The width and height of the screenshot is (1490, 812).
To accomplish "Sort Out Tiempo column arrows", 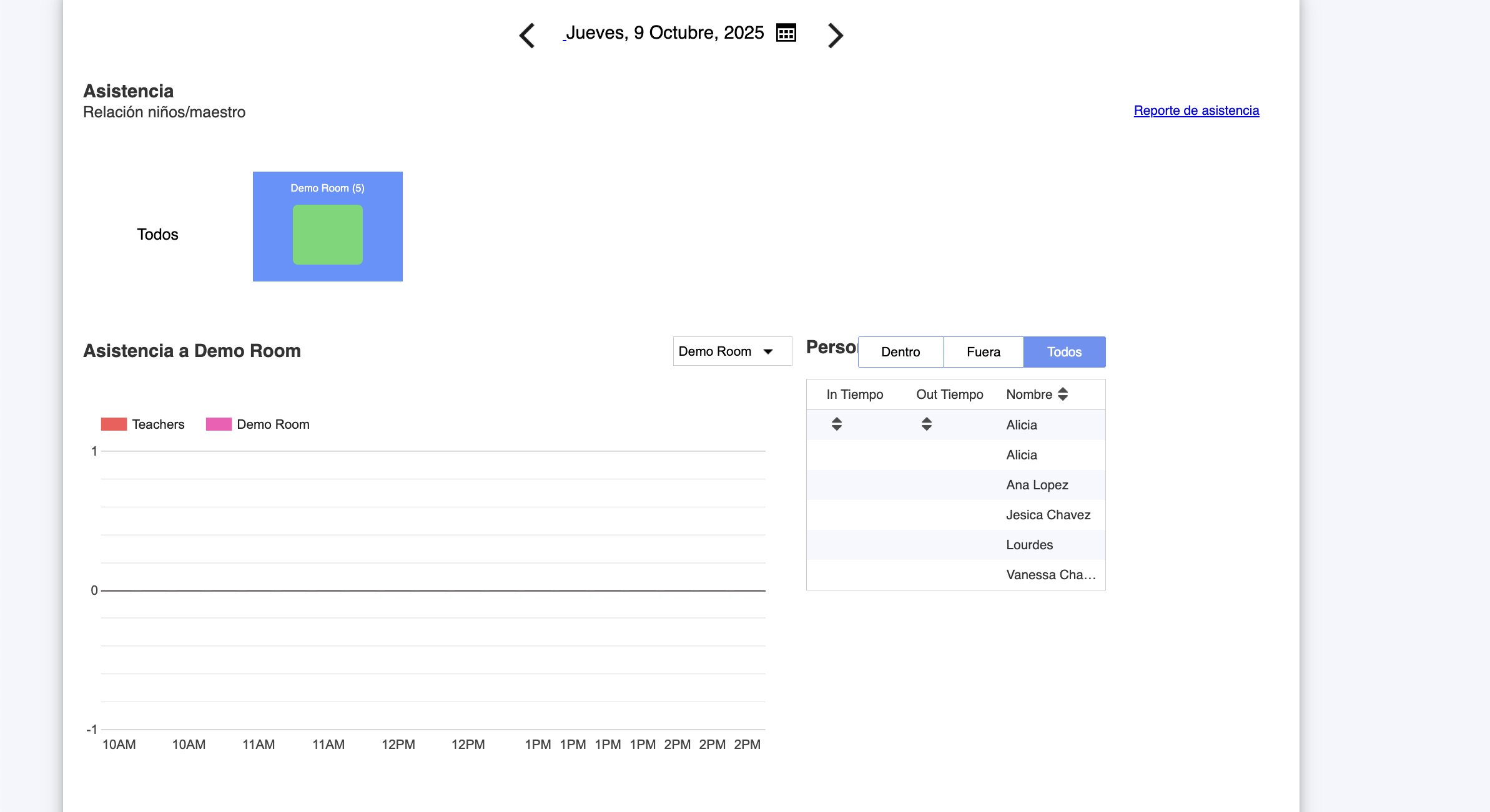I will (927, 424).
